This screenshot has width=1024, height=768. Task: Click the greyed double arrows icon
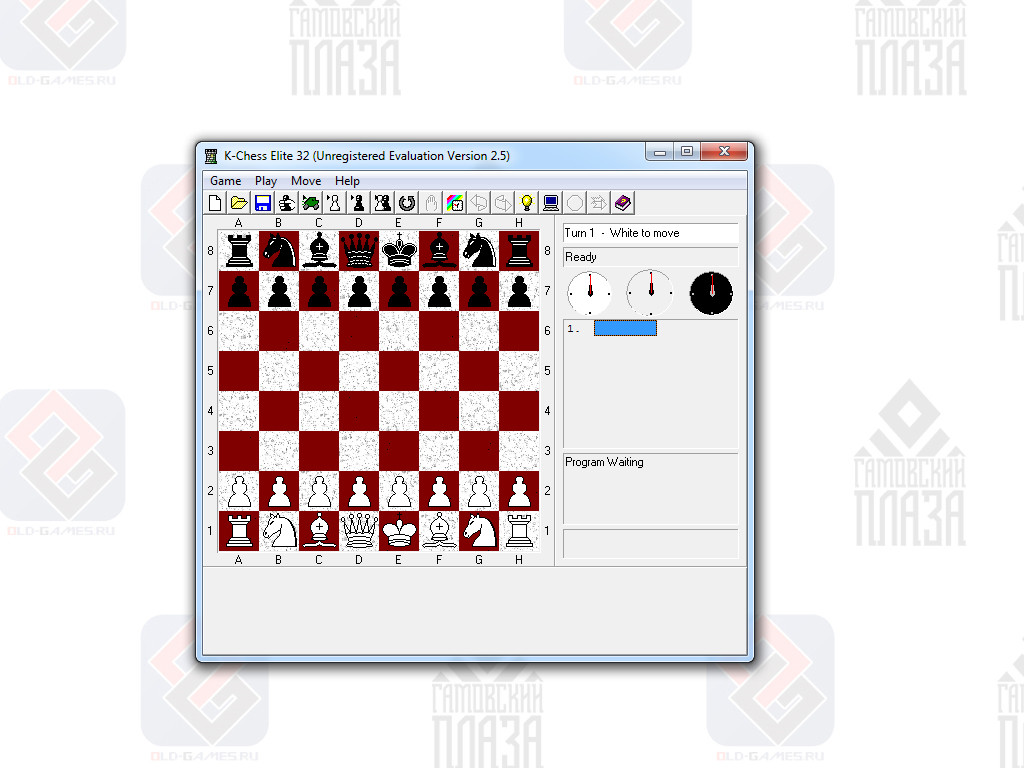(599, 203)
